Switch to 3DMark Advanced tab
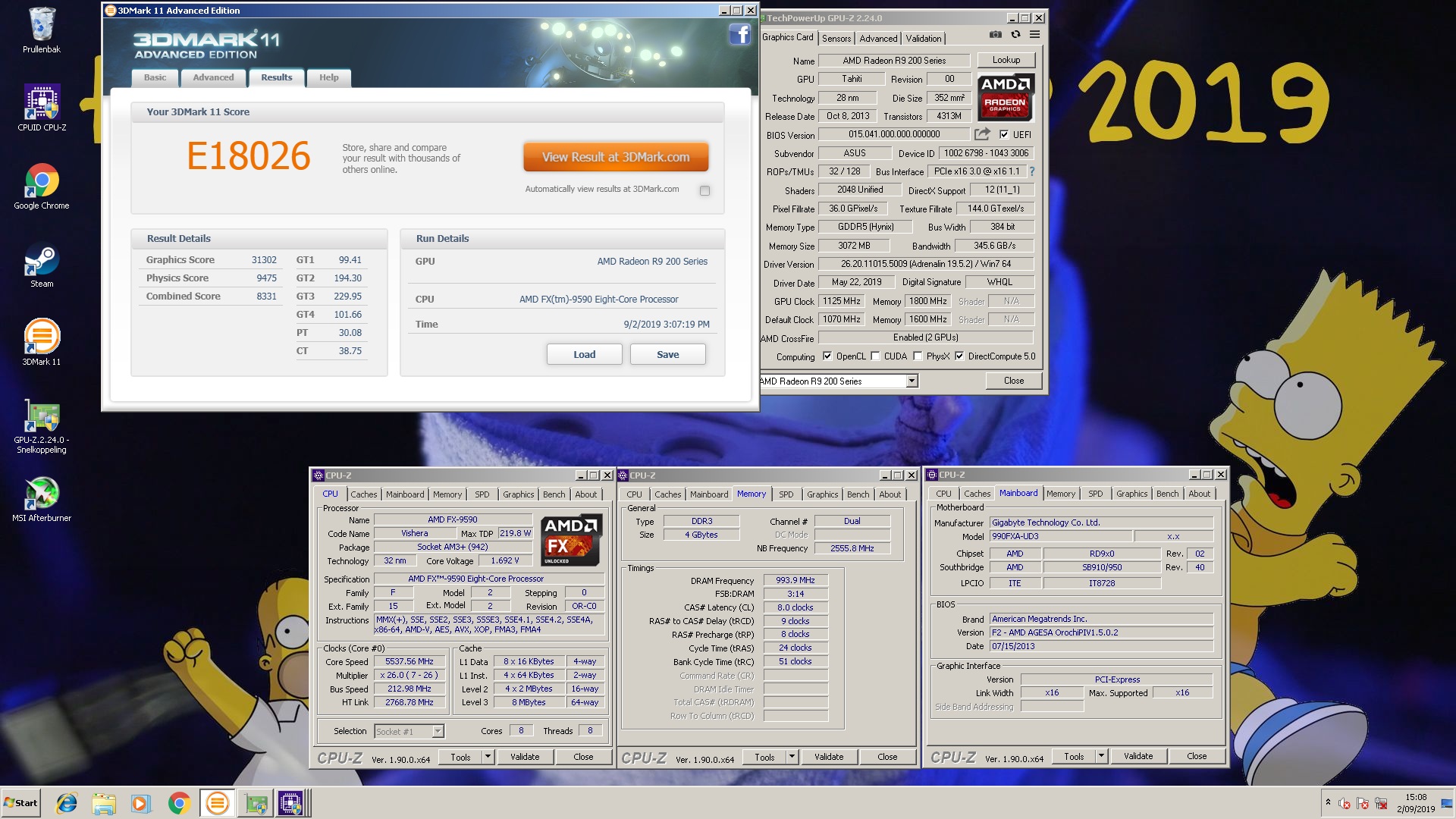The width and height of the screenshot is (1456, 819). click(x=213, y=78)
